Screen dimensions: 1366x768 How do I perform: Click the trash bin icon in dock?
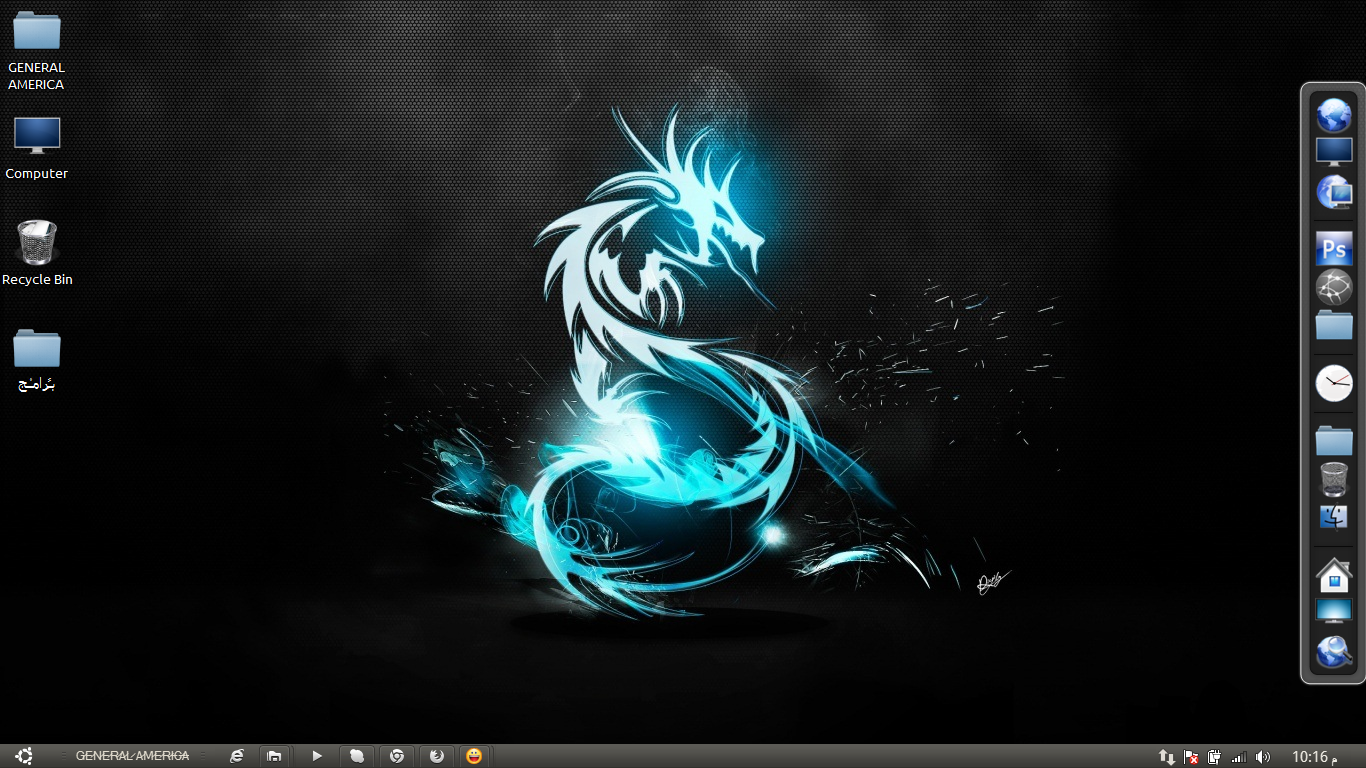click(1334, 479)
